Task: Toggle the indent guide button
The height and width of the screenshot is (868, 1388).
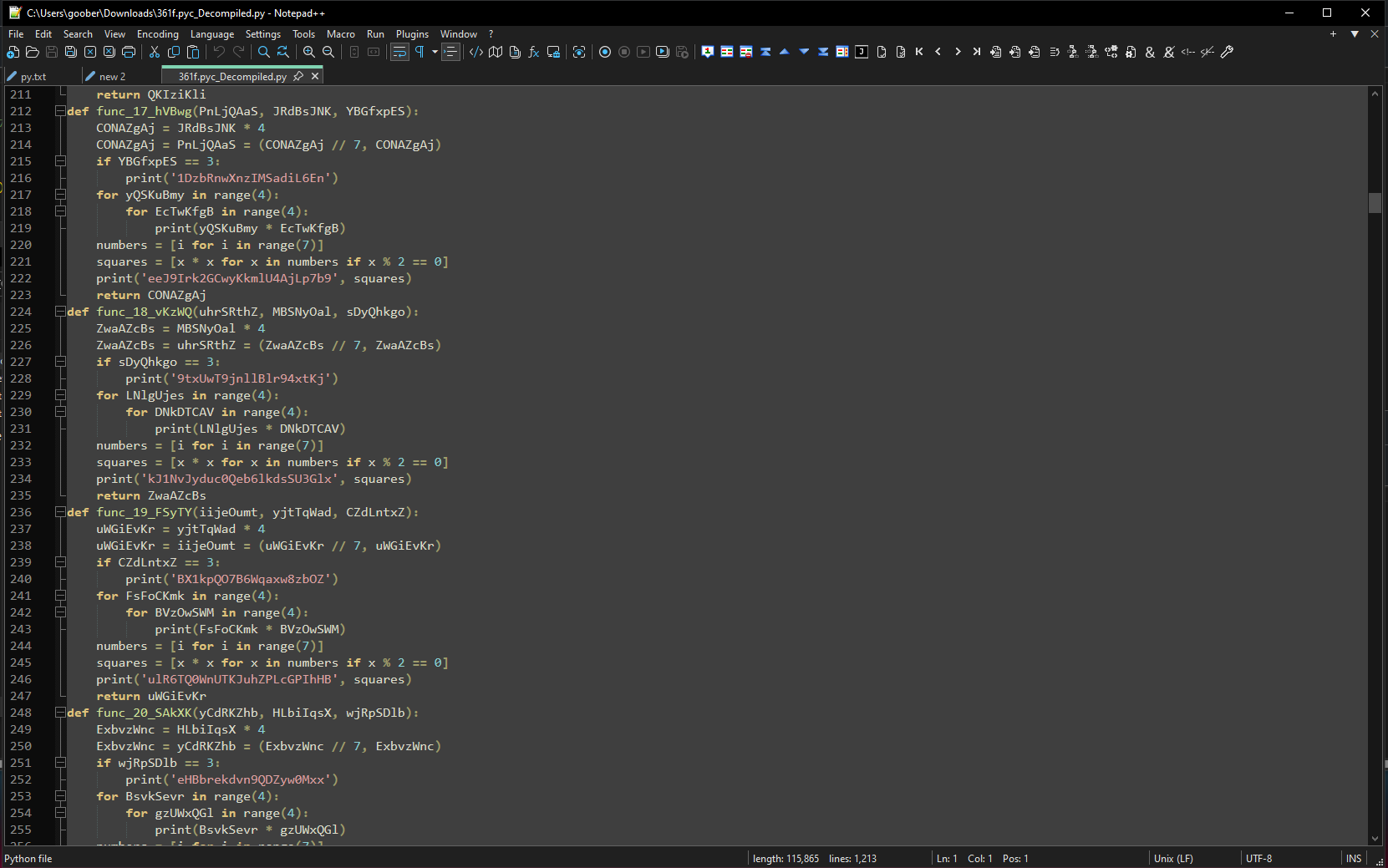Action: (450, 52)
